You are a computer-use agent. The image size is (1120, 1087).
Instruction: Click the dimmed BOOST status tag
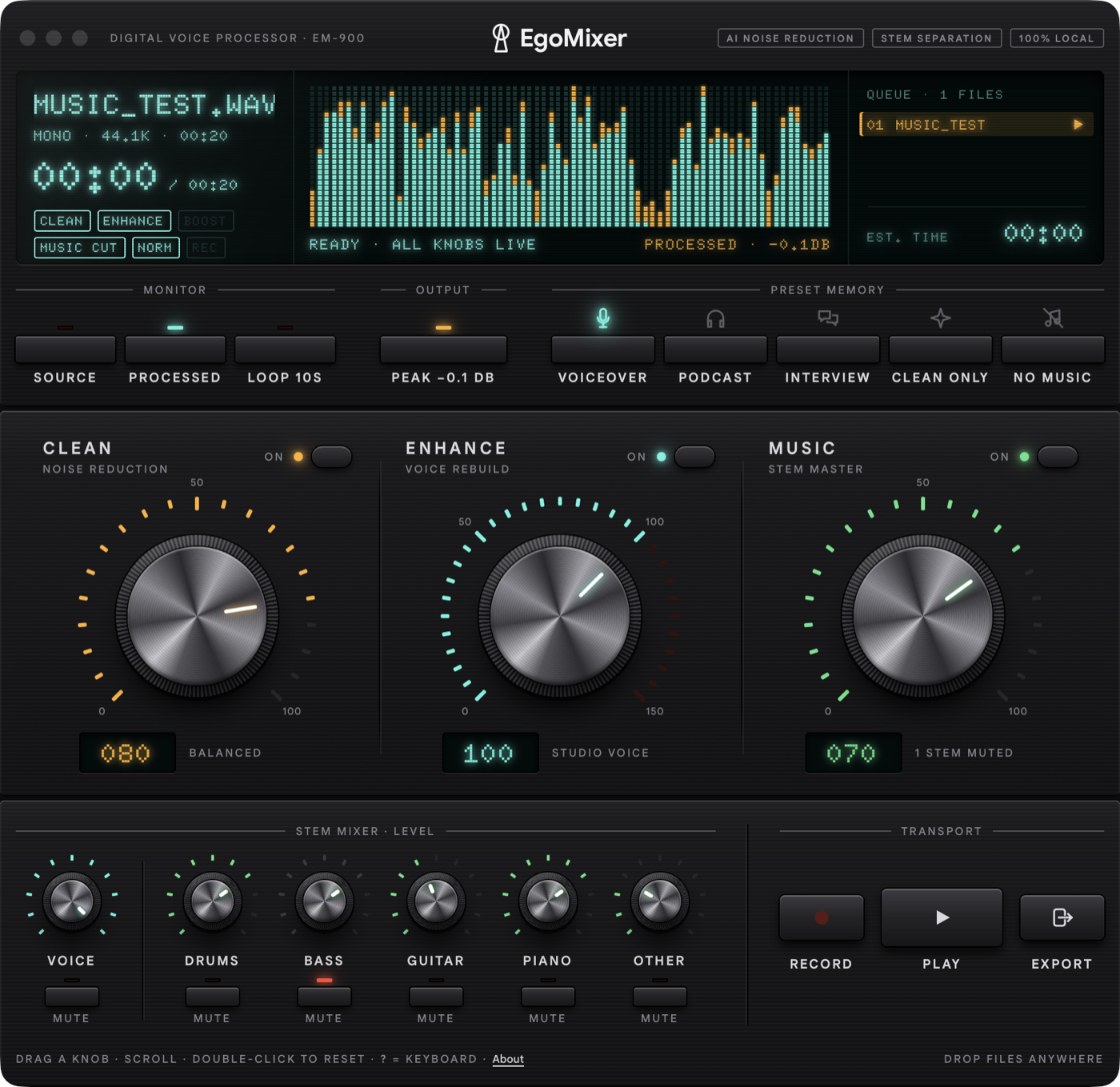pos(206,221)
